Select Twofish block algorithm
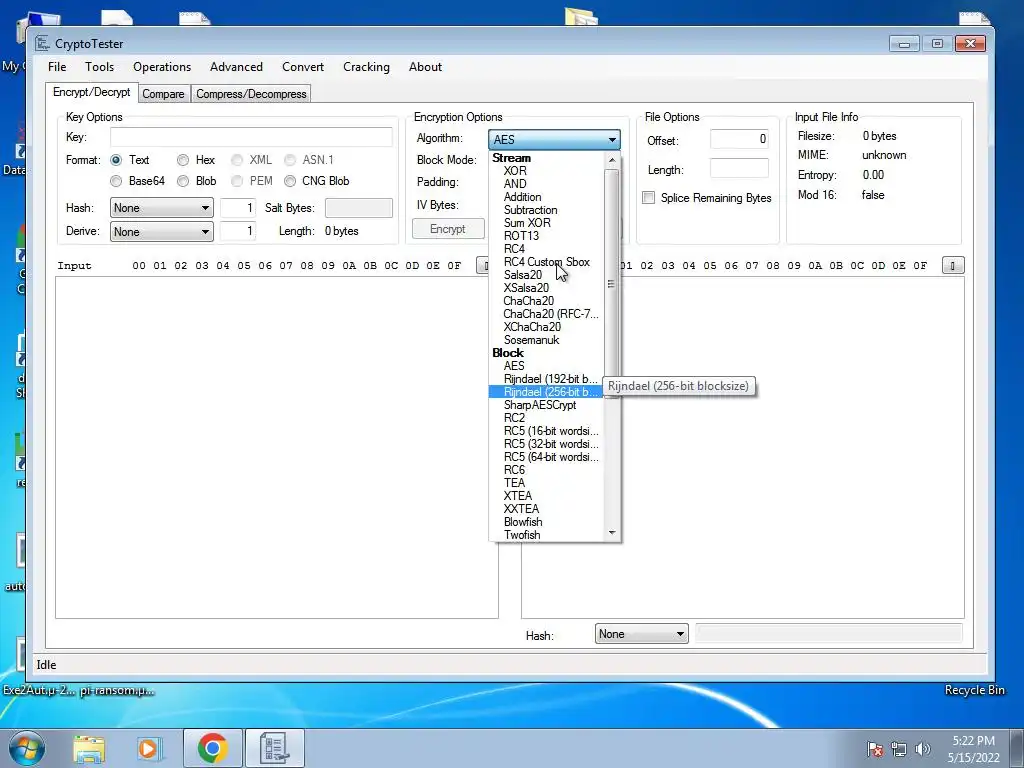The width and height of the screenshot is (1024, 768). [522, 535]
